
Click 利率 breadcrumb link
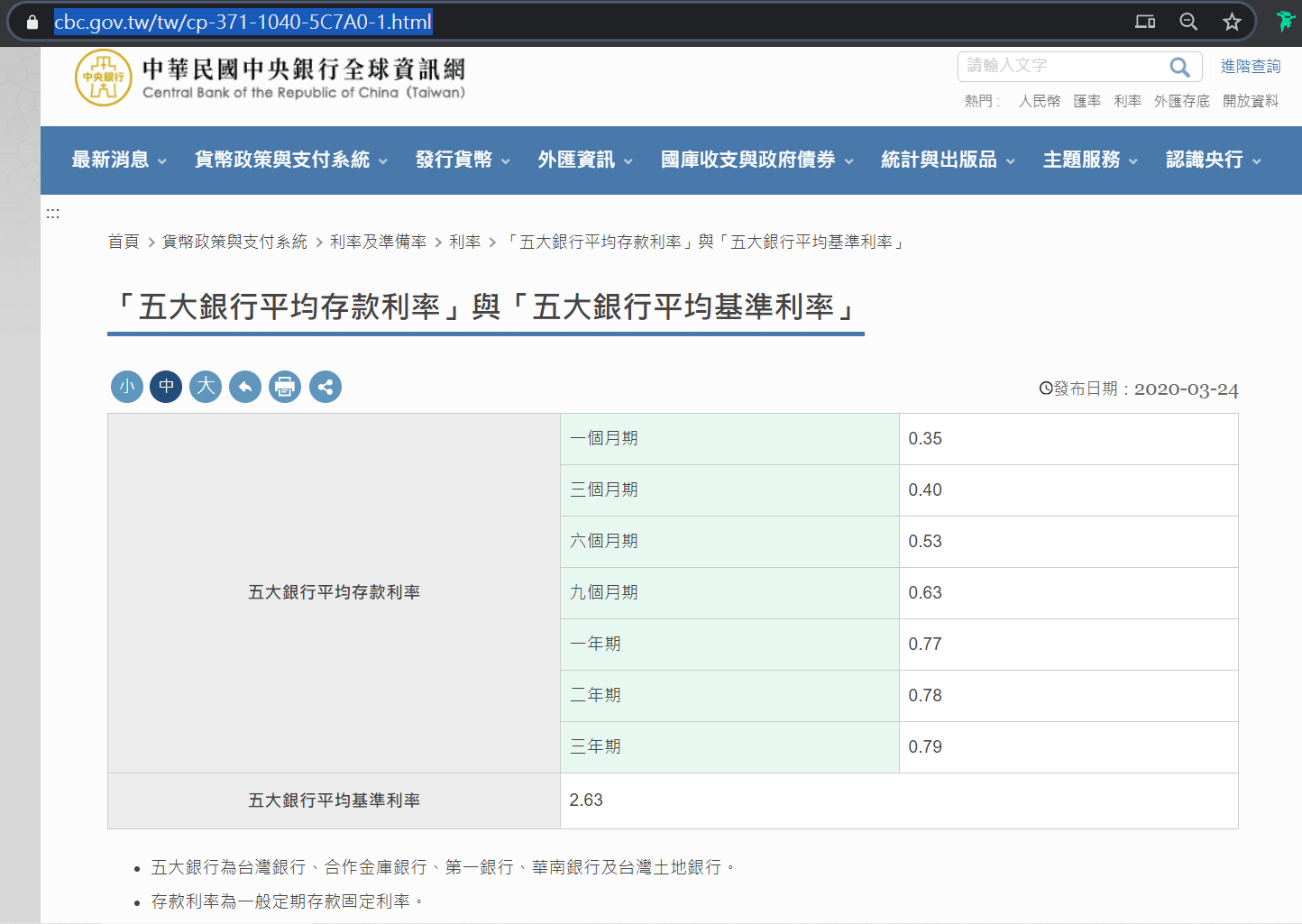pyautogui.click(x=464, y=242)
